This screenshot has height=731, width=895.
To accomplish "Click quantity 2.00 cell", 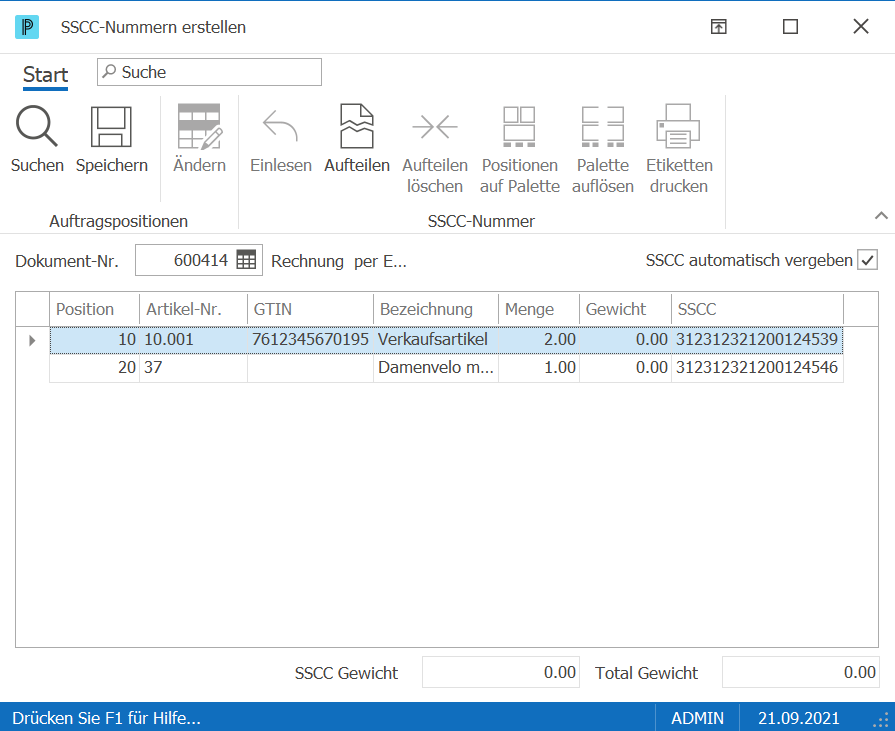I will [x=539, y=340].
